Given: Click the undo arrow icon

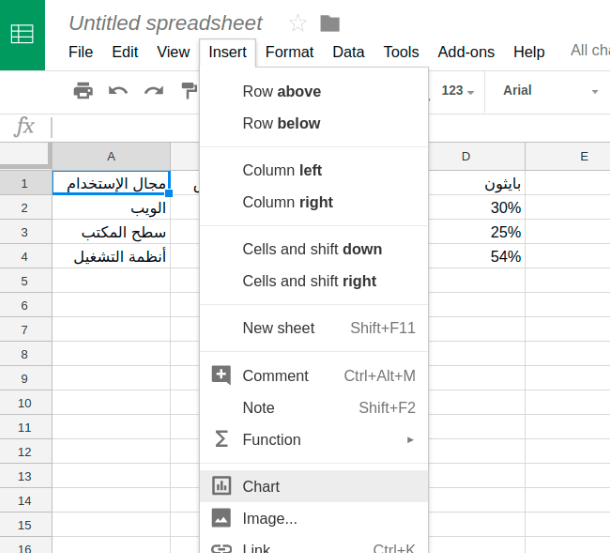Looking at the screenshot, I should point(118,91).
